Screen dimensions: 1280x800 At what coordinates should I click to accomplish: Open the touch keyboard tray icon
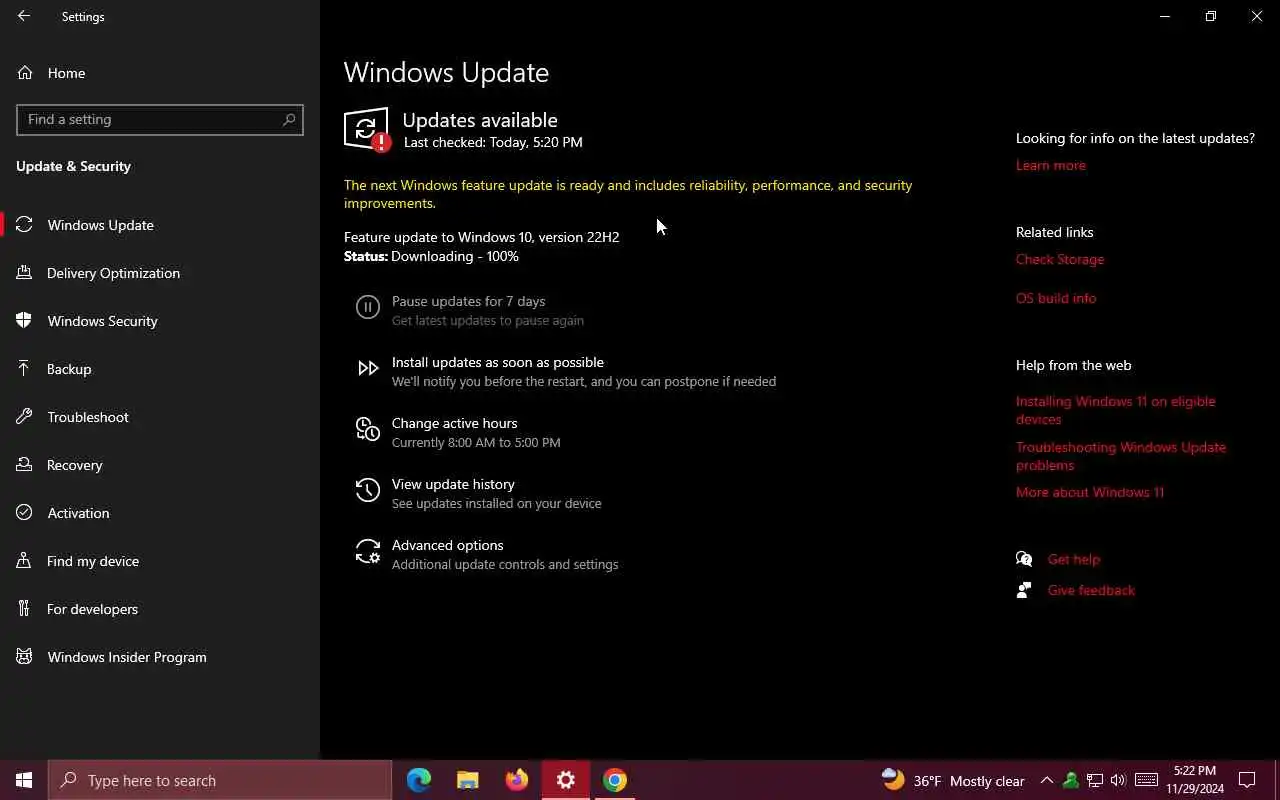coord(1147,780)
